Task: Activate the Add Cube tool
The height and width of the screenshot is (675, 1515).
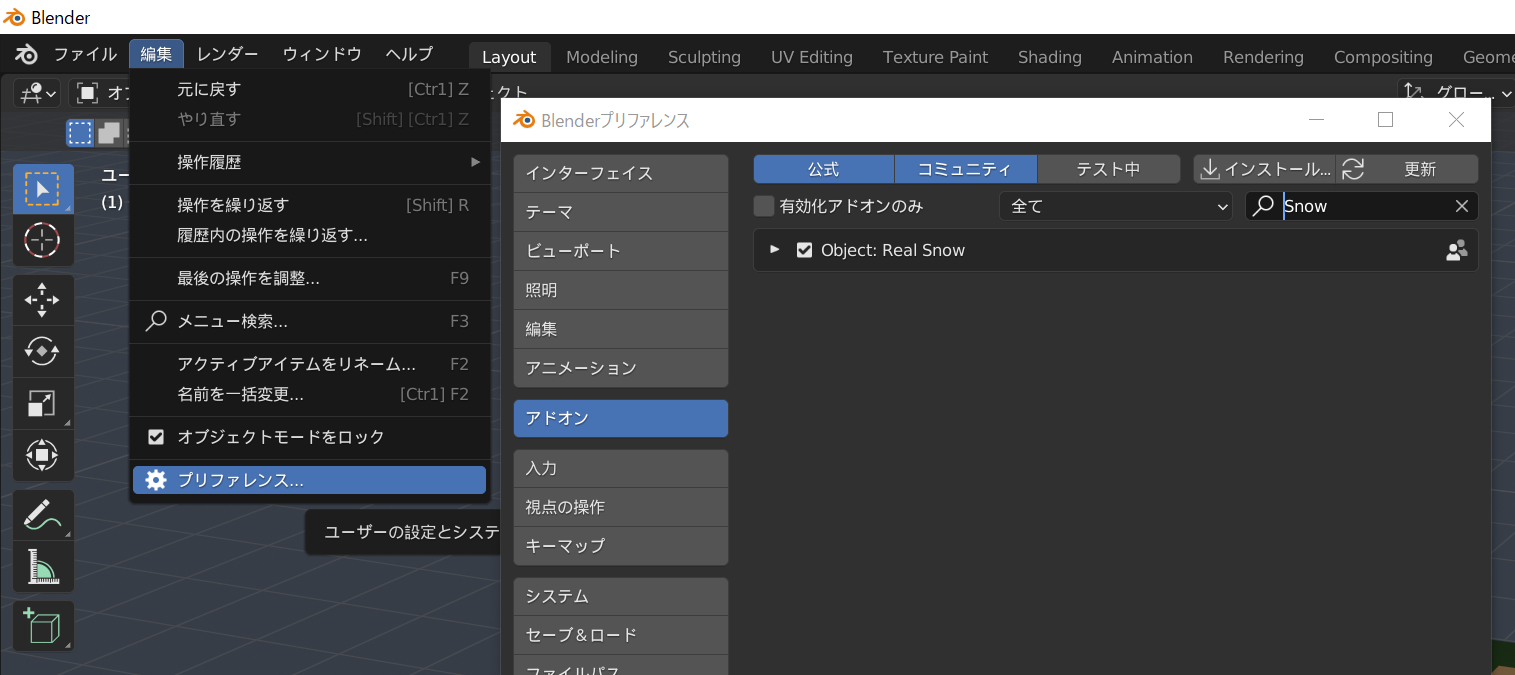Action: tap(42, 626)
